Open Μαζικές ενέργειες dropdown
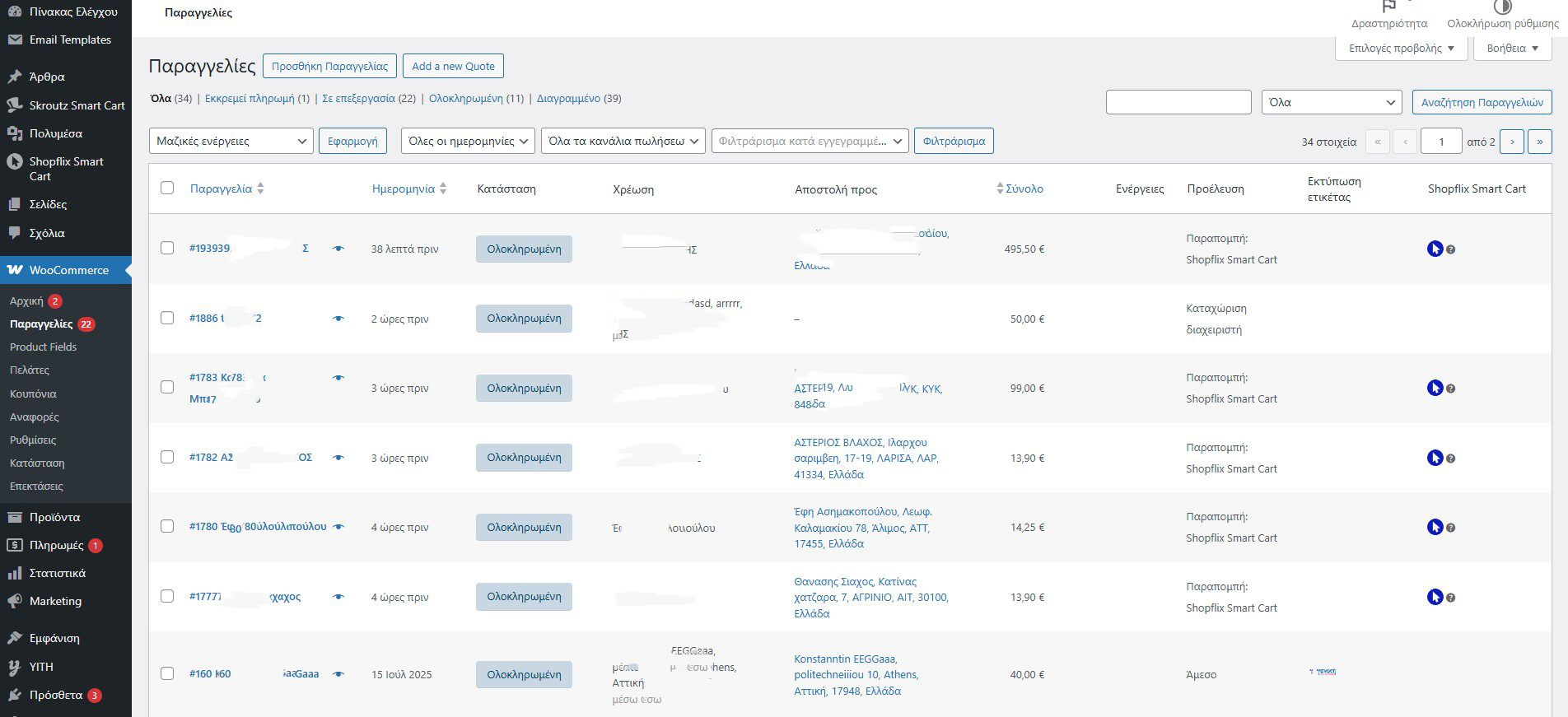 point(231,141)
